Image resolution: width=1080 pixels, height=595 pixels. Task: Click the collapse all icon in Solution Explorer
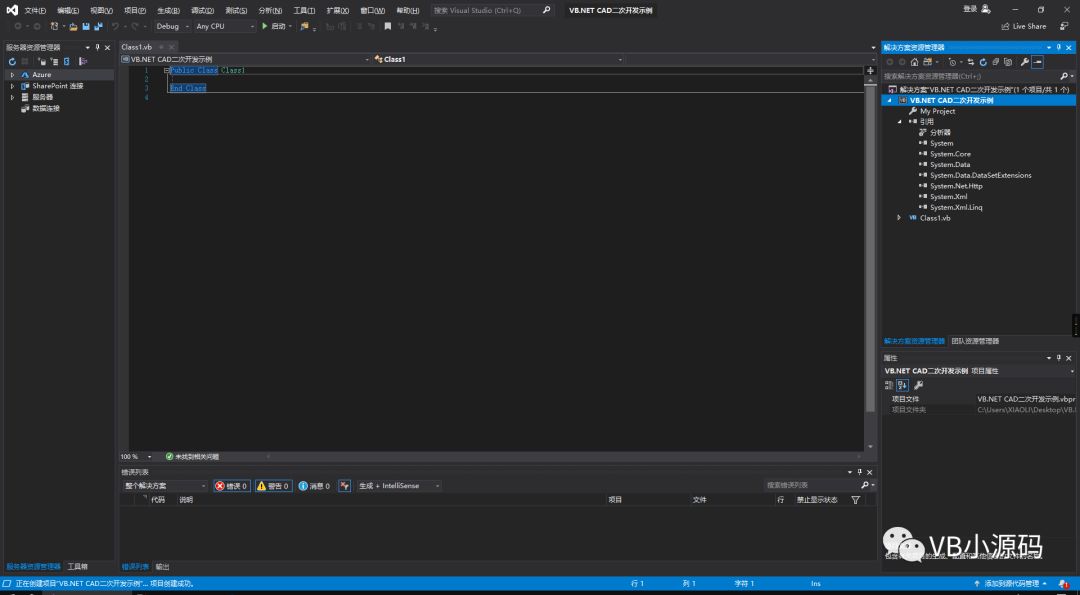995,62
